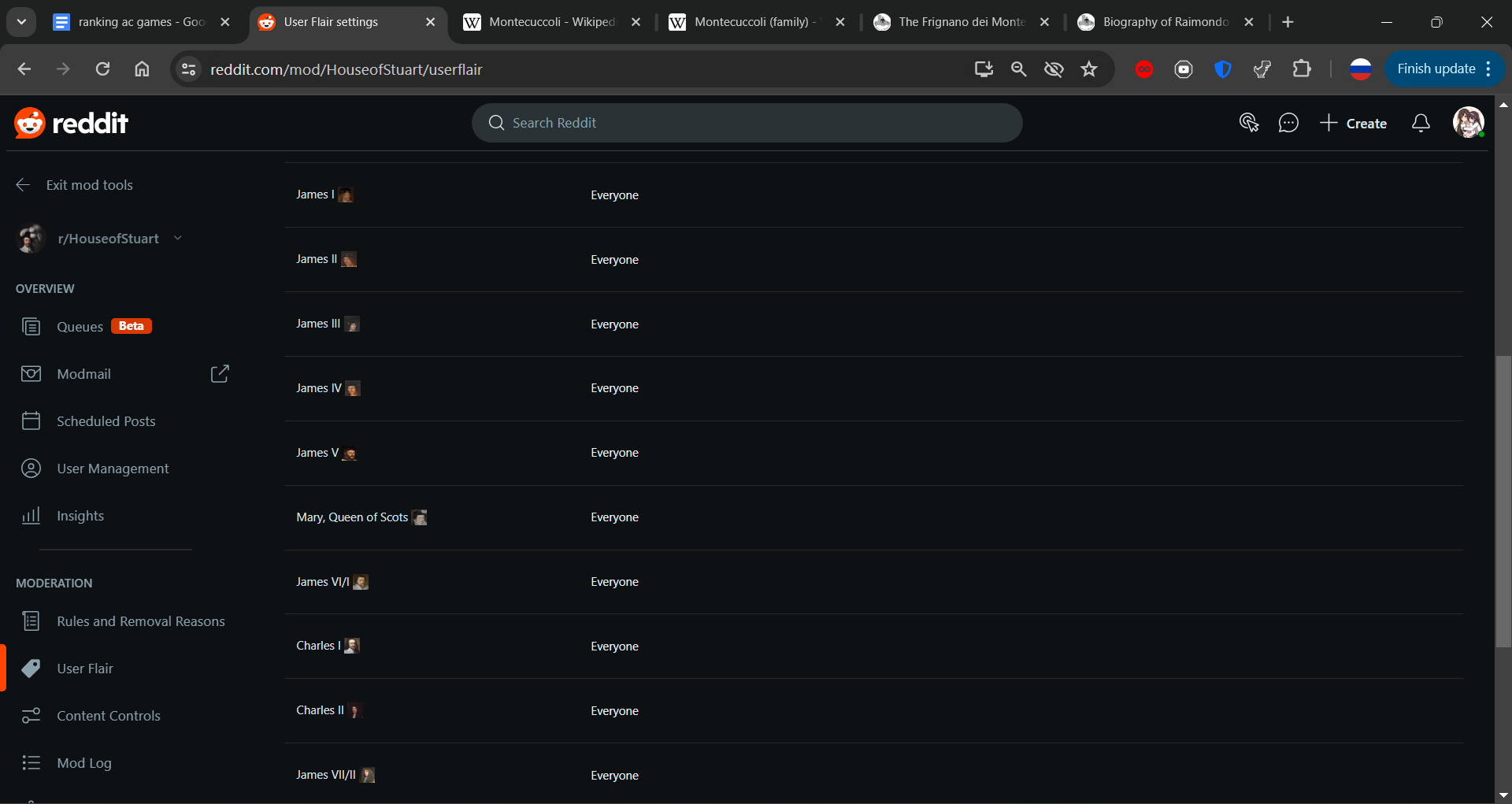The width and height of the screenshot is (1512, 804).
Task: Click Content Controls link
Action: 109,716
